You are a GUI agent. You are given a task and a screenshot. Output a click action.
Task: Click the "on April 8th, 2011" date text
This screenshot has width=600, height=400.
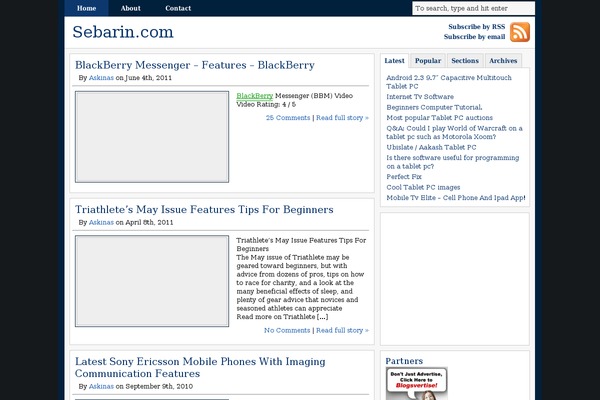[144, 222]
